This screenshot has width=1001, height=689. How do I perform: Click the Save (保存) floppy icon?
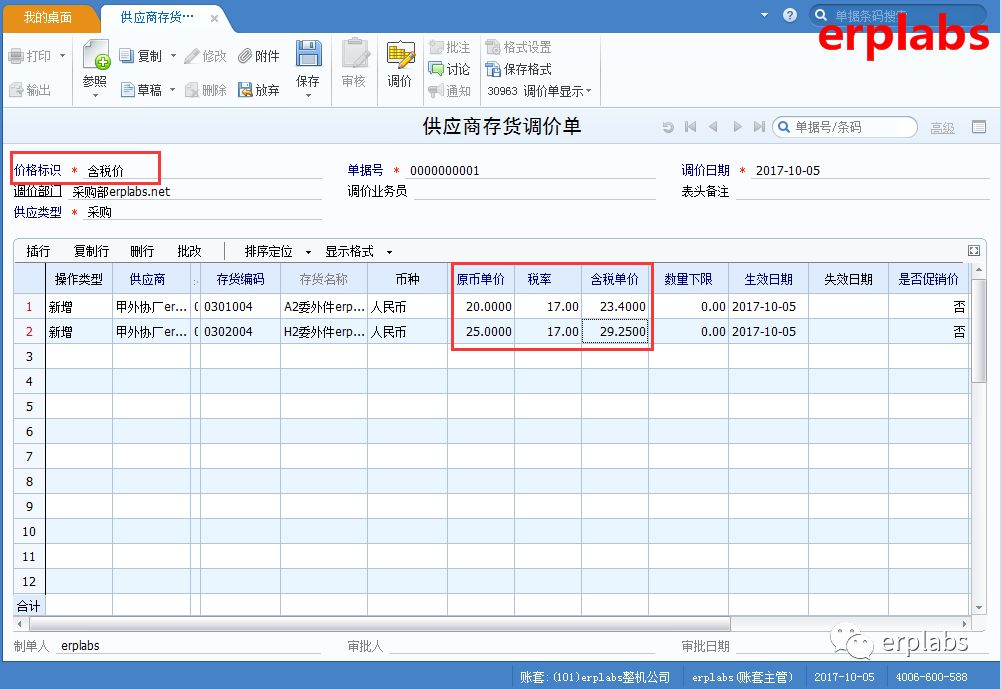[x=308, y=54]
